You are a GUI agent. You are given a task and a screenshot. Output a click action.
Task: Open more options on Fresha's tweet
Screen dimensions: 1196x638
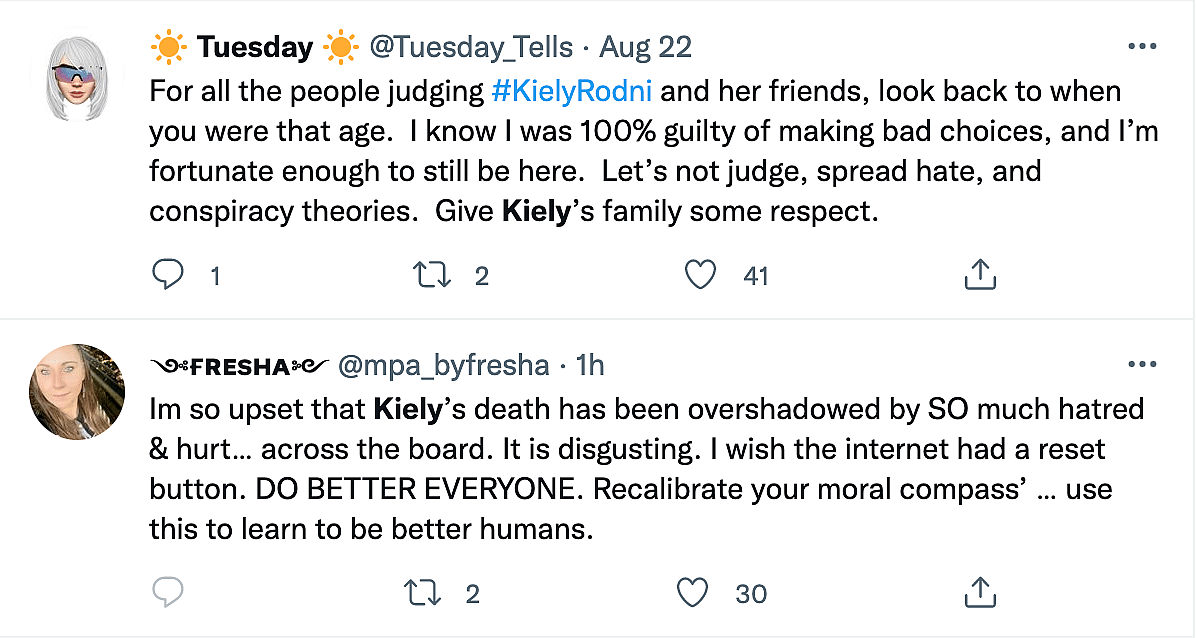(1141, 365)
